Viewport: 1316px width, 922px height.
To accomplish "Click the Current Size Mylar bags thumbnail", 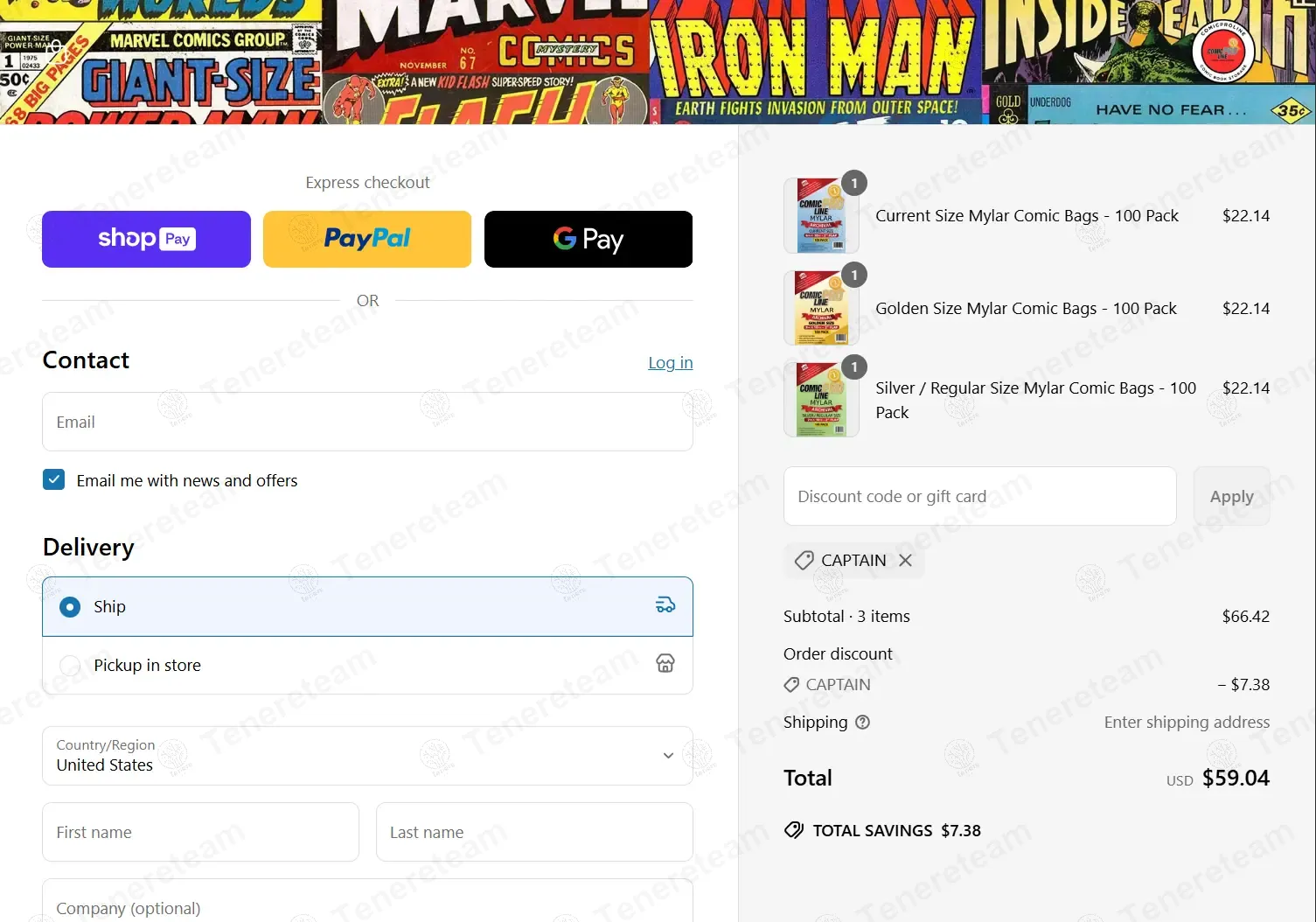I will pyautogui.click(x=821, y=216).
